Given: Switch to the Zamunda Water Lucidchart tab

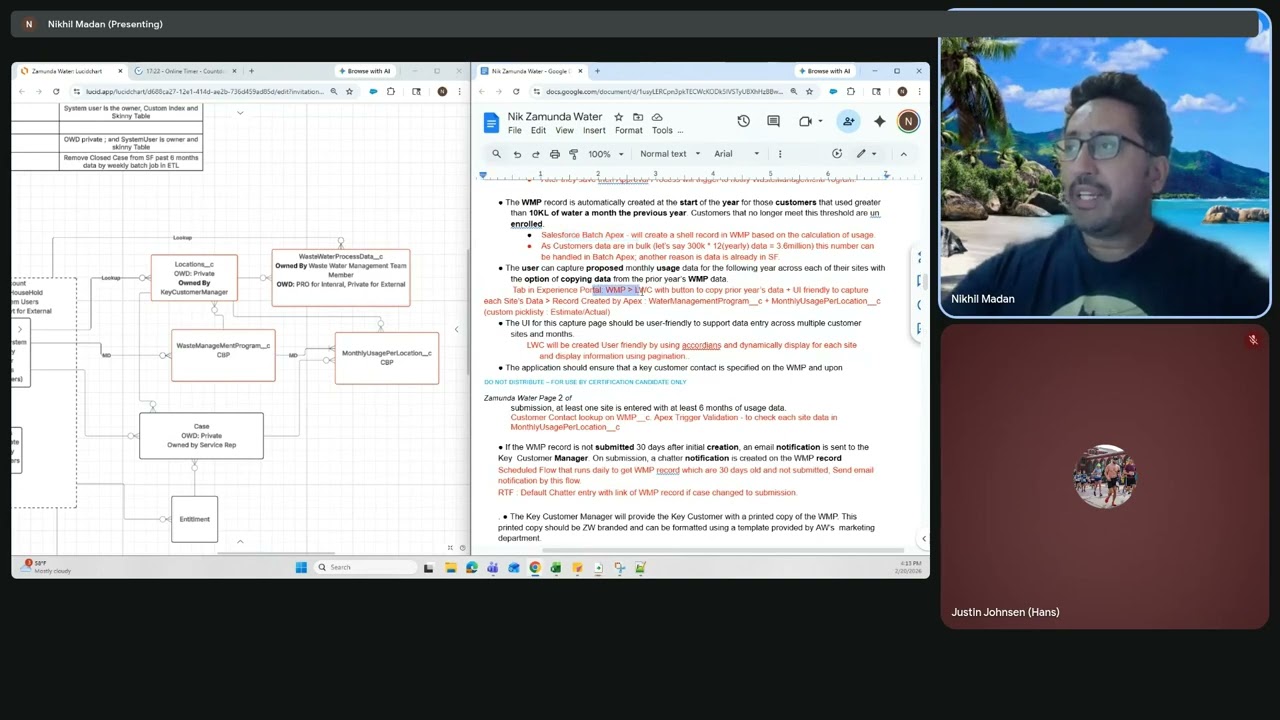Looking at the screenshot, I should (x=70, y=71).
